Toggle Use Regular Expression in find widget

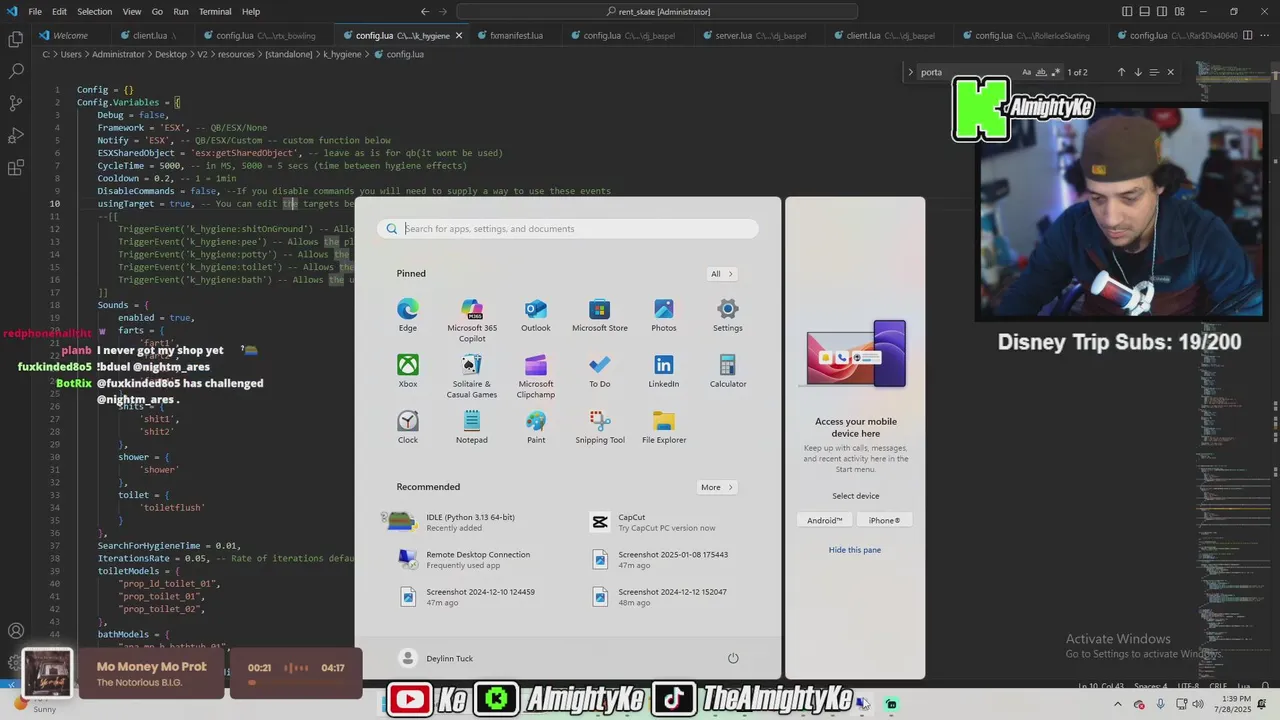click(1055, 72)
